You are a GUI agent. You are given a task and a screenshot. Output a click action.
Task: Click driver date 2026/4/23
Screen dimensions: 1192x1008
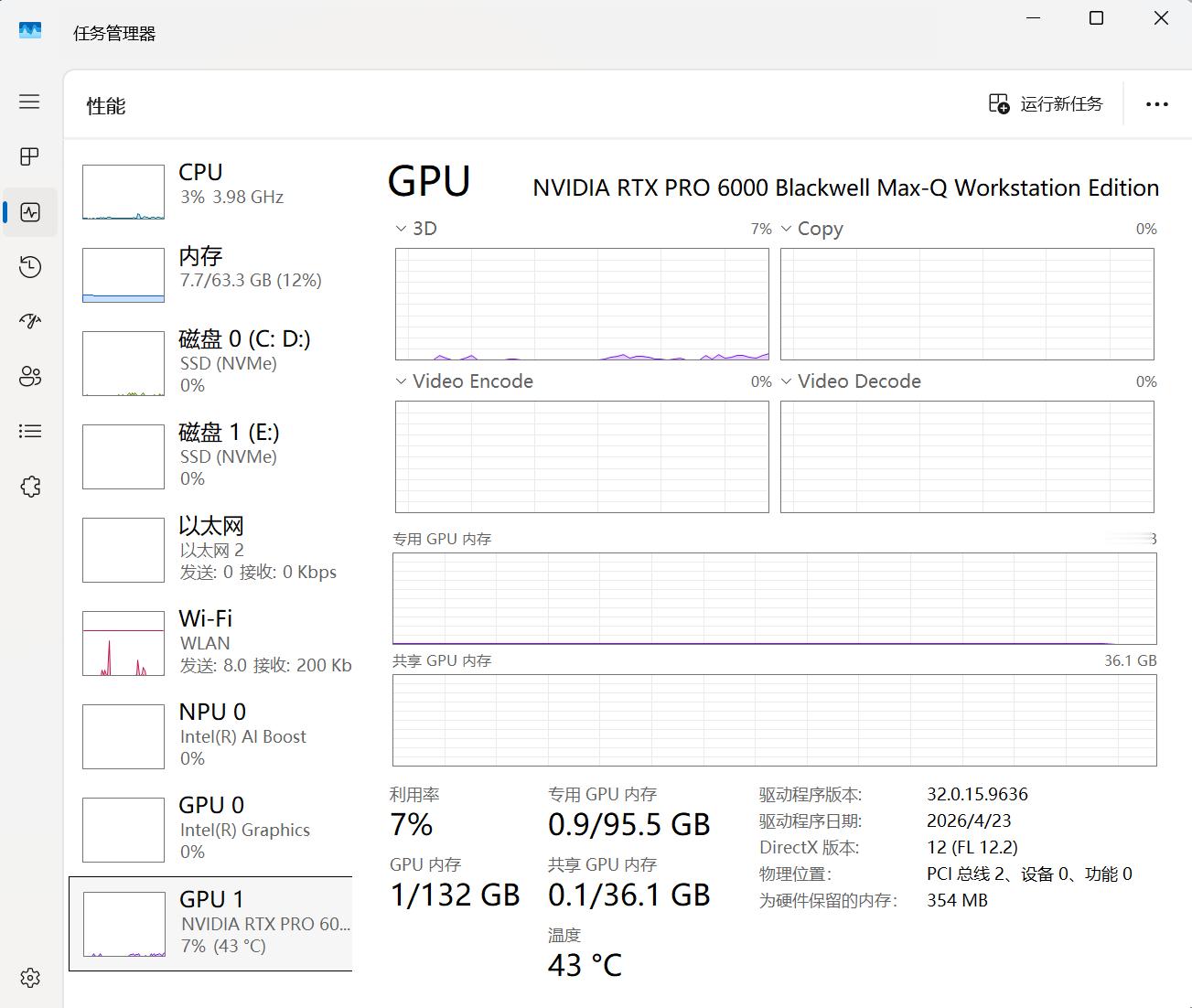(x=969, y=820)
